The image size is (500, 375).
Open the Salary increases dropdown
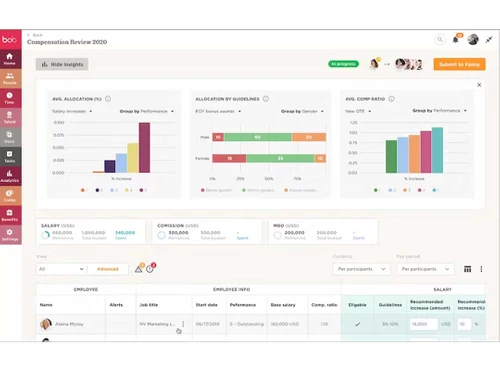pyautogui.click(x=72, y=111)
